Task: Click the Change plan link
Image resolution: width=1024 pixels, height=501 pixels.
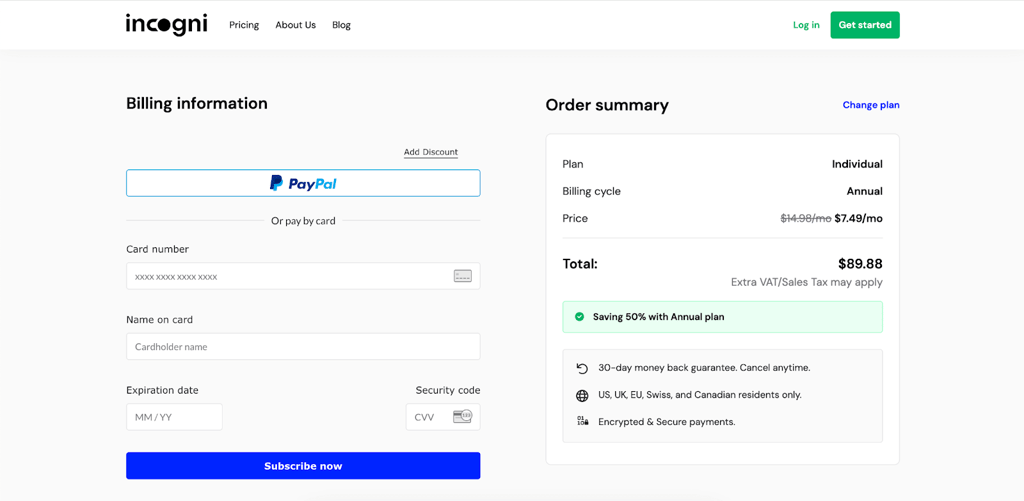Action: (x=871, y=105)
